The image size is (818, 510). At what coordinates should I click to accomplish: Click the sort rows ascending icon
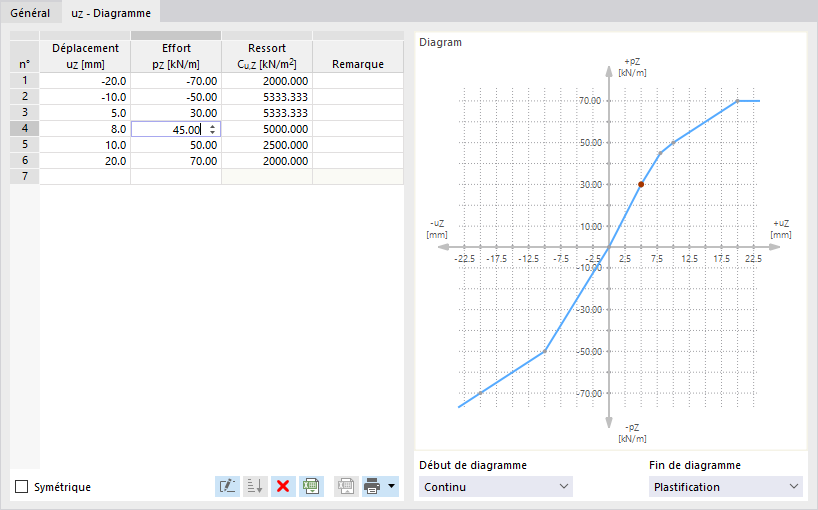pos(255,487)
